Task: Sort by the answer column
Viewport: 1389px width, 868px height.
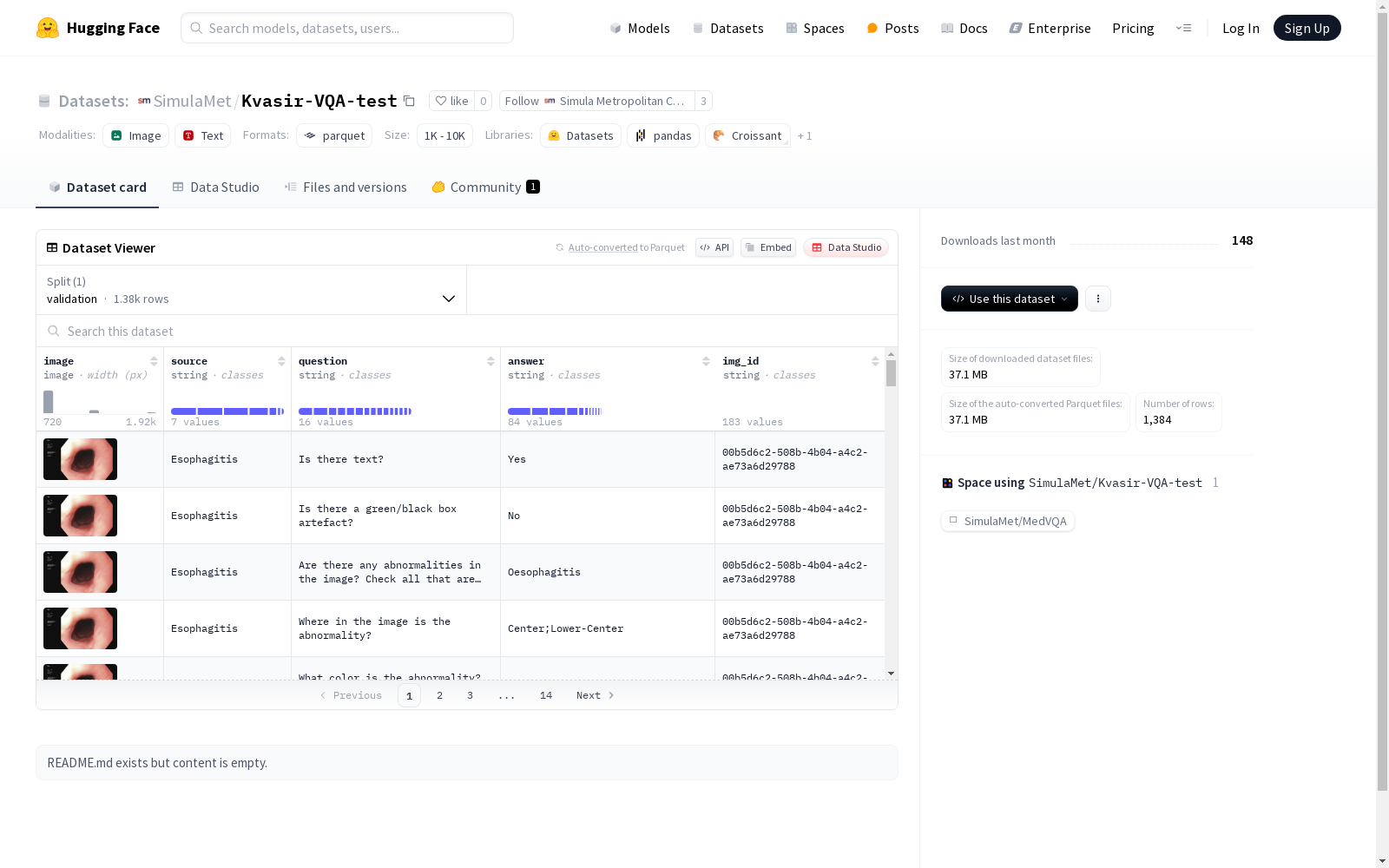Action: tap(706, 361)
